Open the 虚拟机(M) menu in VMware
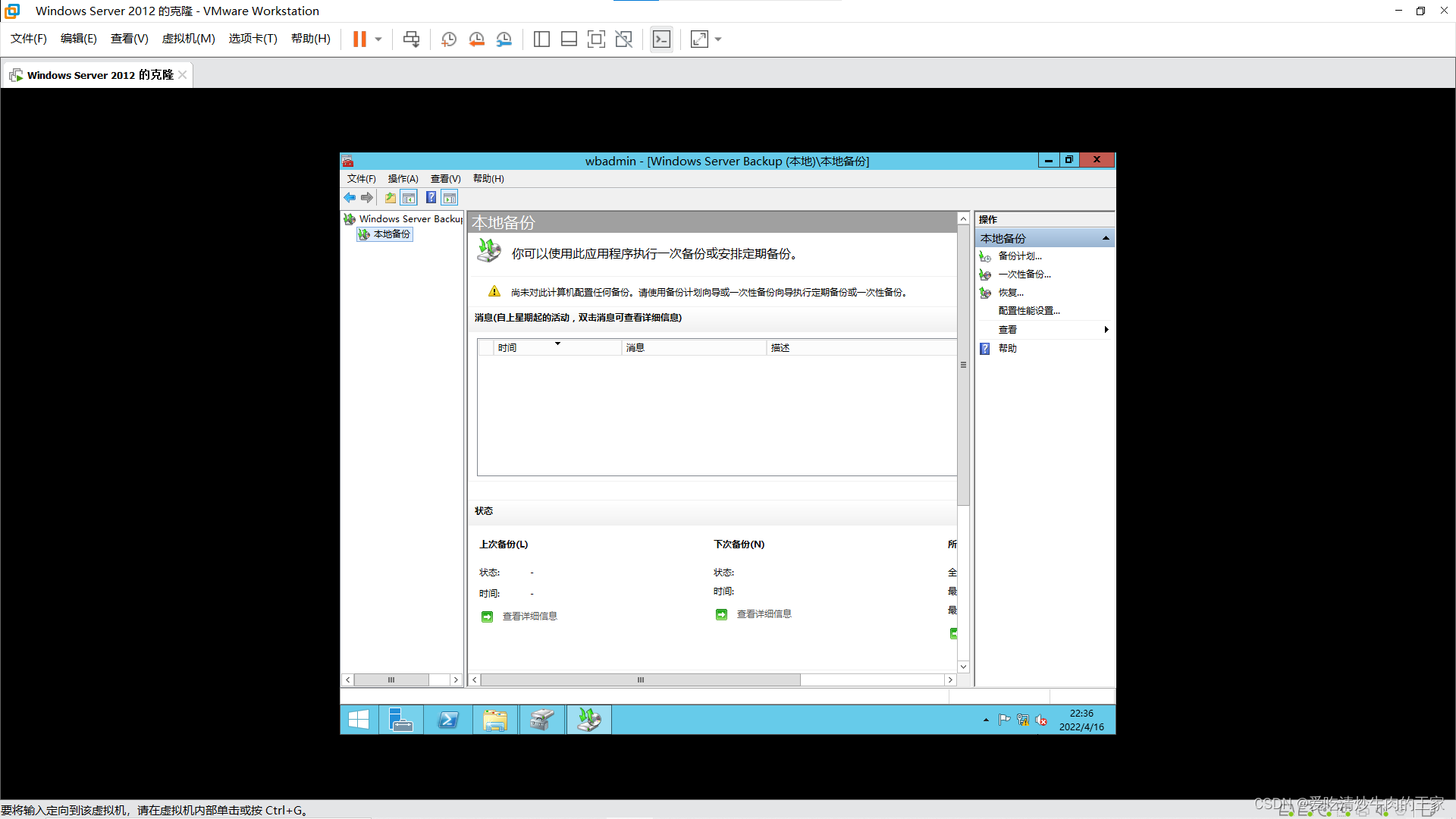The image size is (1456, 819). pyautogui.click(x=188, y=39)
